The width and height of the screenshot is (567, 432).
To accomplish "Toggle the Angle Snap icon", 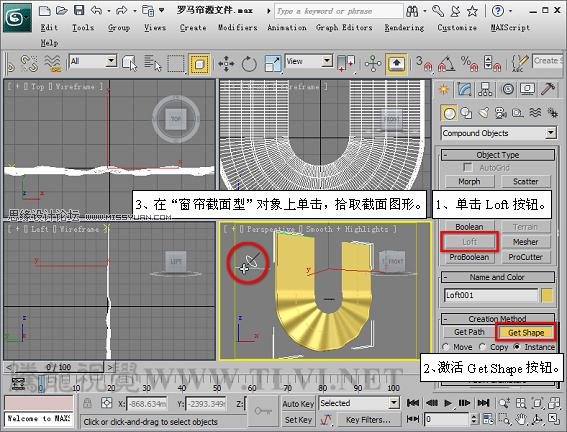I will 447,63.
